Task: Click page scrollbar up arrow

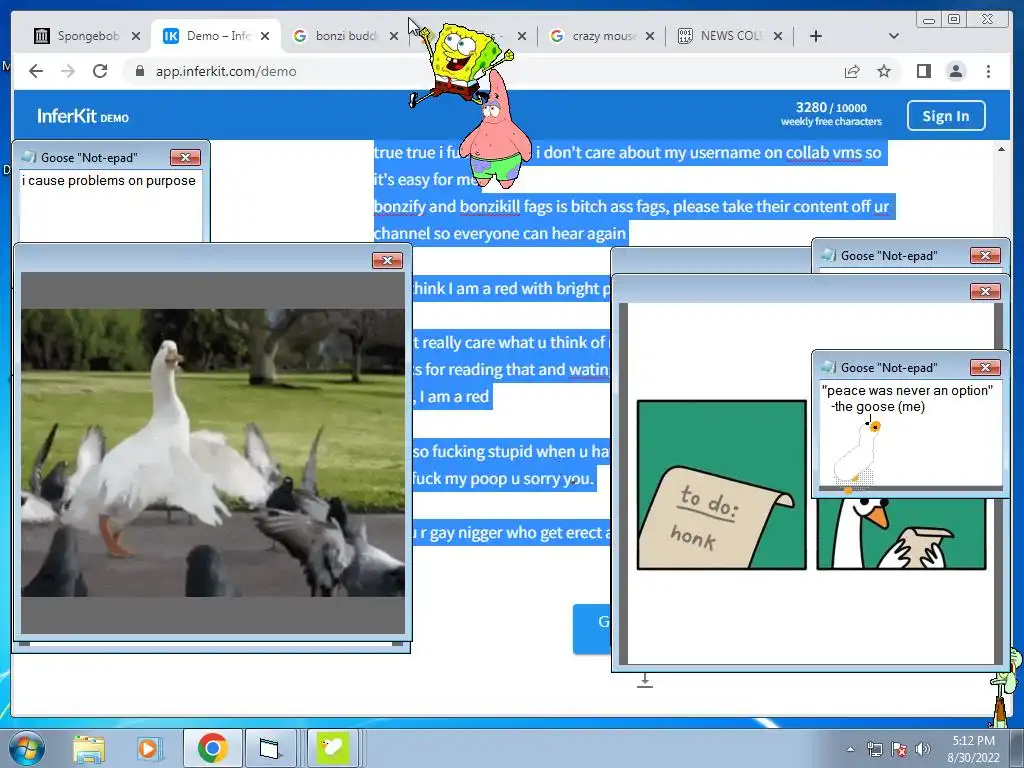Action: pyautogui.click(x=1002, y=150)
